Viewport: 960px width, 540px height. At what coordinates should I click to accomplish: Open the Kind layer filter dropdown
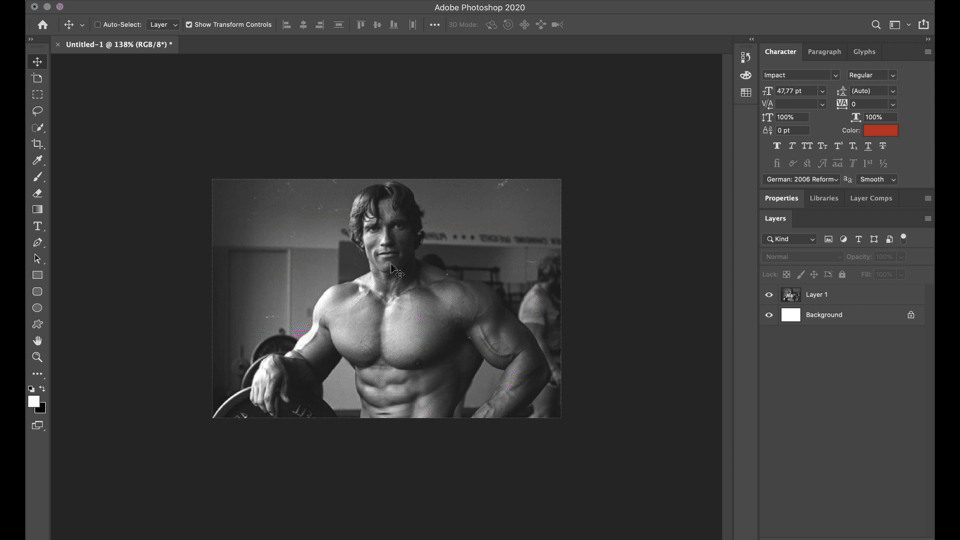[x=790, y=239]
